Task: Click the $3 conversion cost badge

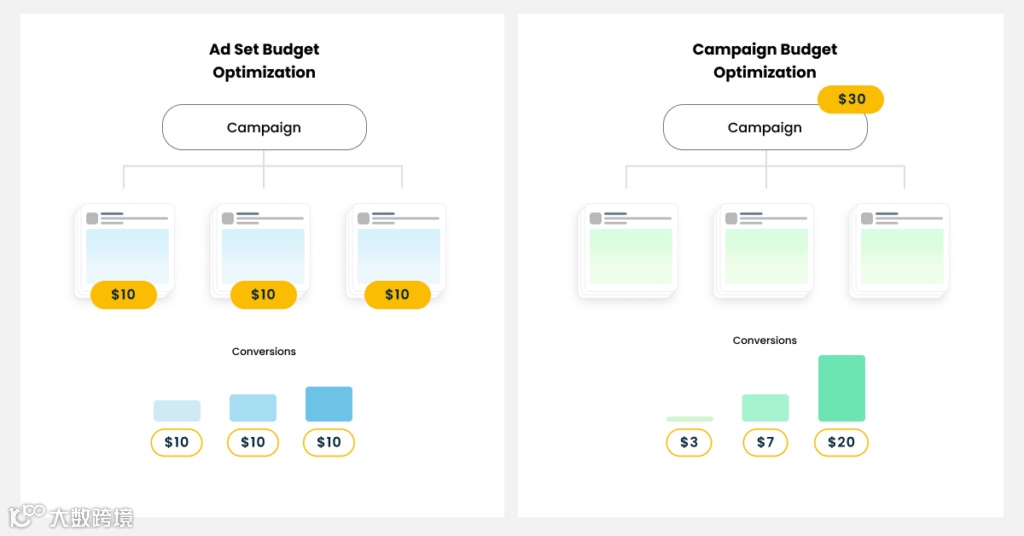Action: tap(689, 442)
